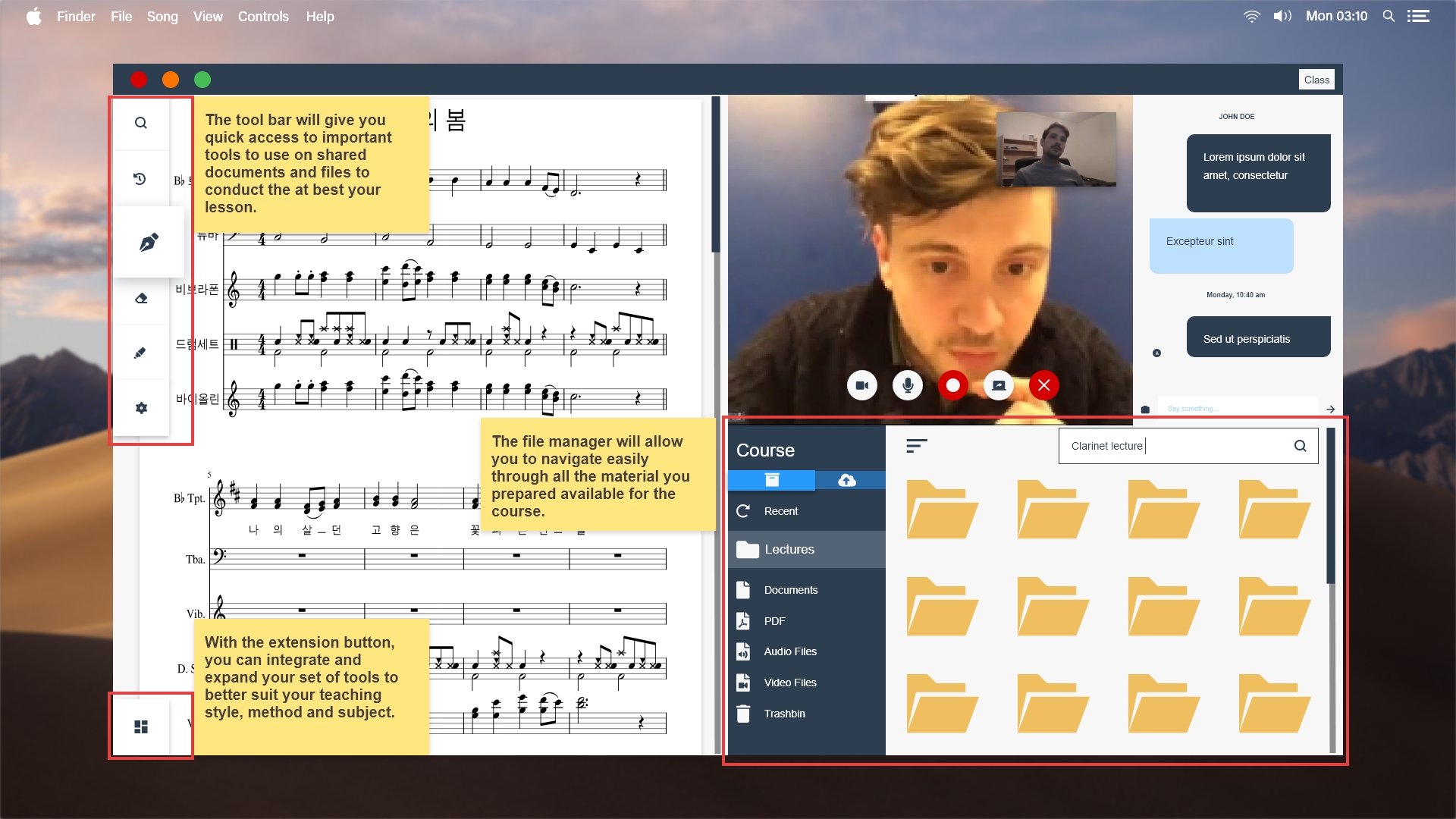Click the Class button
1456x819 pixels.
coord(1316,80)
